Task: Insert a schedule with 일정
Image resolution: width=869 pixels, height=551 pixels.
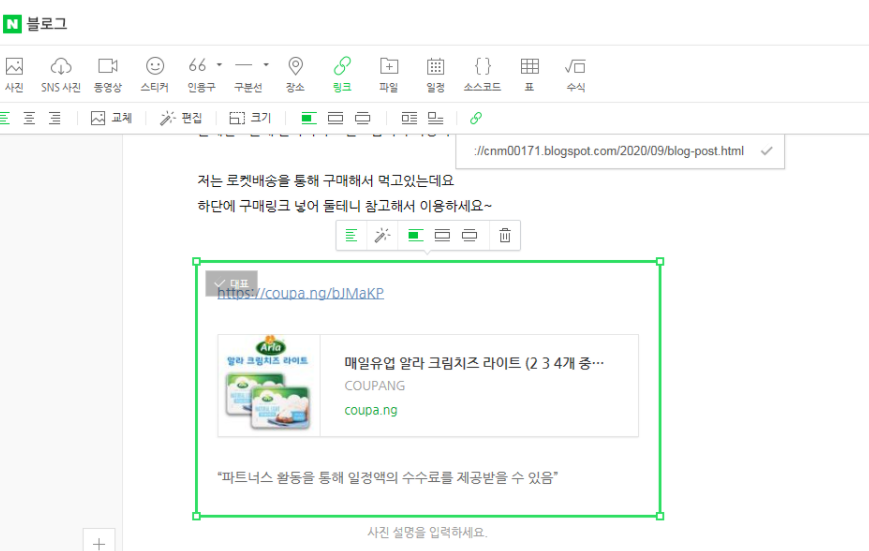Action: [x=436, y=73]
